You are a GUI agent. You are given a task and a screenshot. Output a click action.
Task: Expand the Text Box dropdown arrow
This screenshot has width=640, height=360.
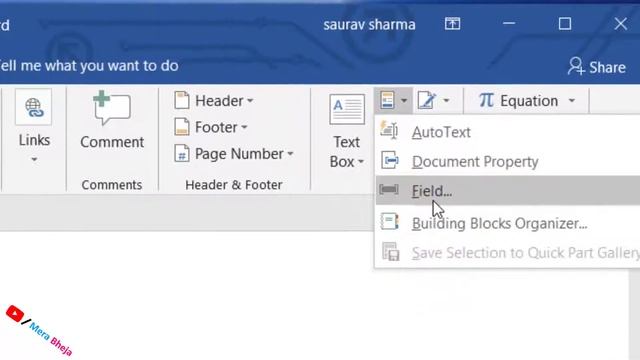tap(361, 162)
